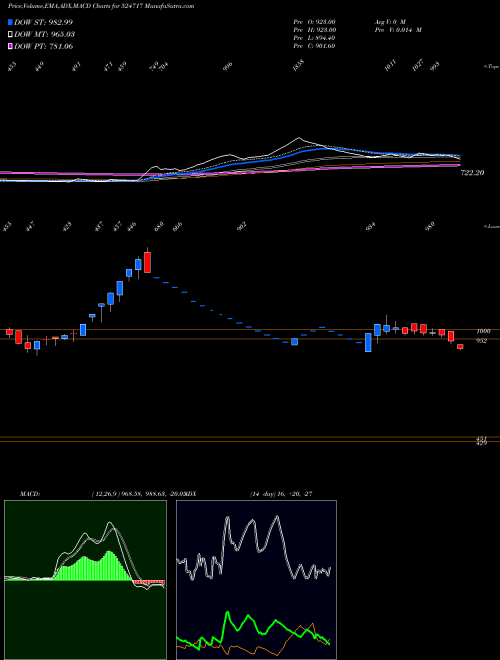Click the 1011 tops label

[x=391, y=65]
